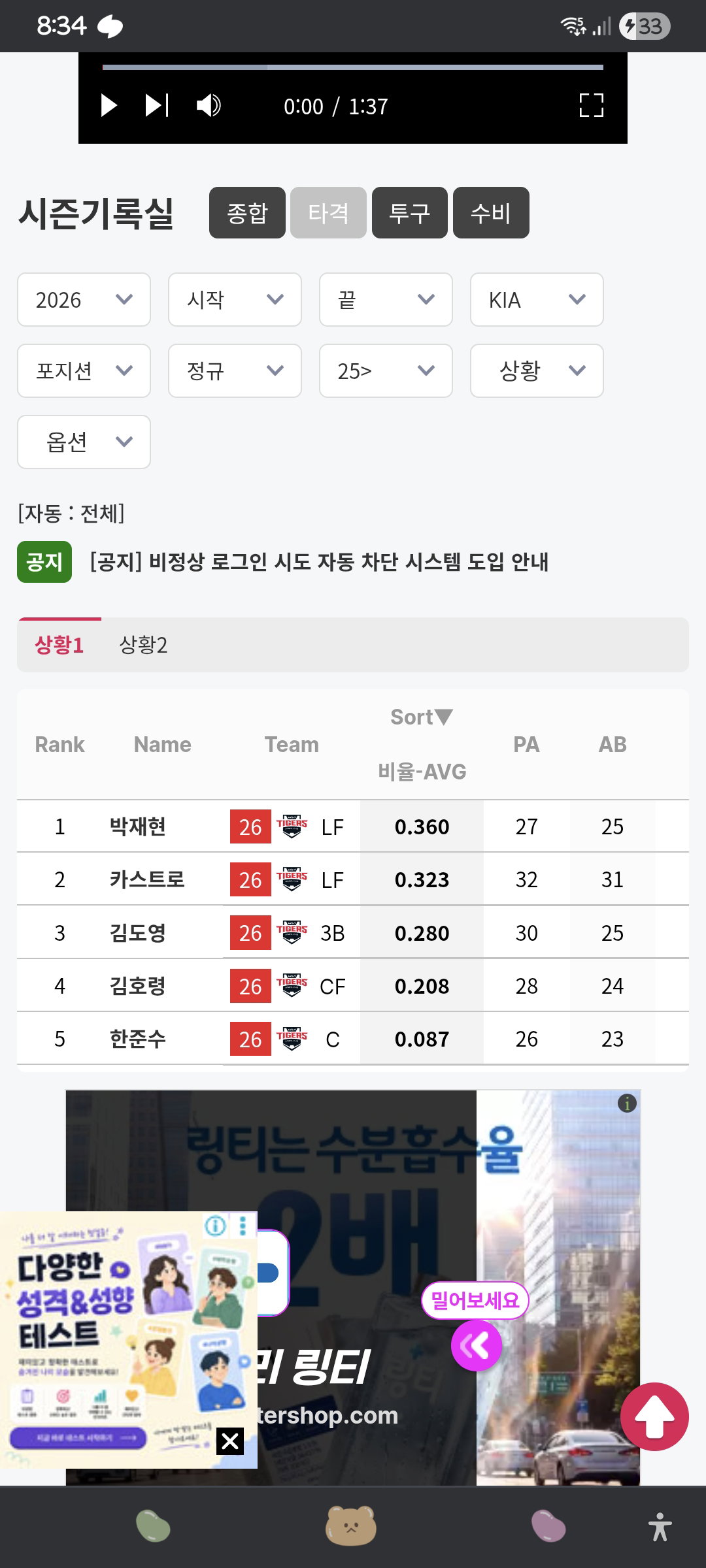Open the 포지션 dropdown

coord(84,371)
